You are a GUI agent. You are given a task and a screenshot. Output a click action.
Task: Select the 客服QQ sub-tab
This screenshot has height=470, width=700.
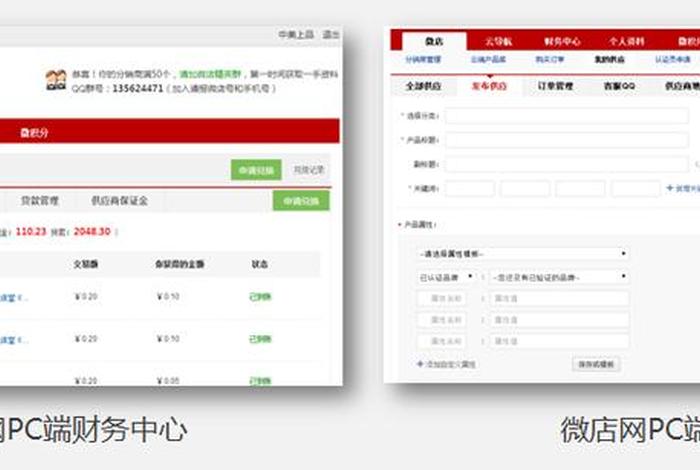619,86
